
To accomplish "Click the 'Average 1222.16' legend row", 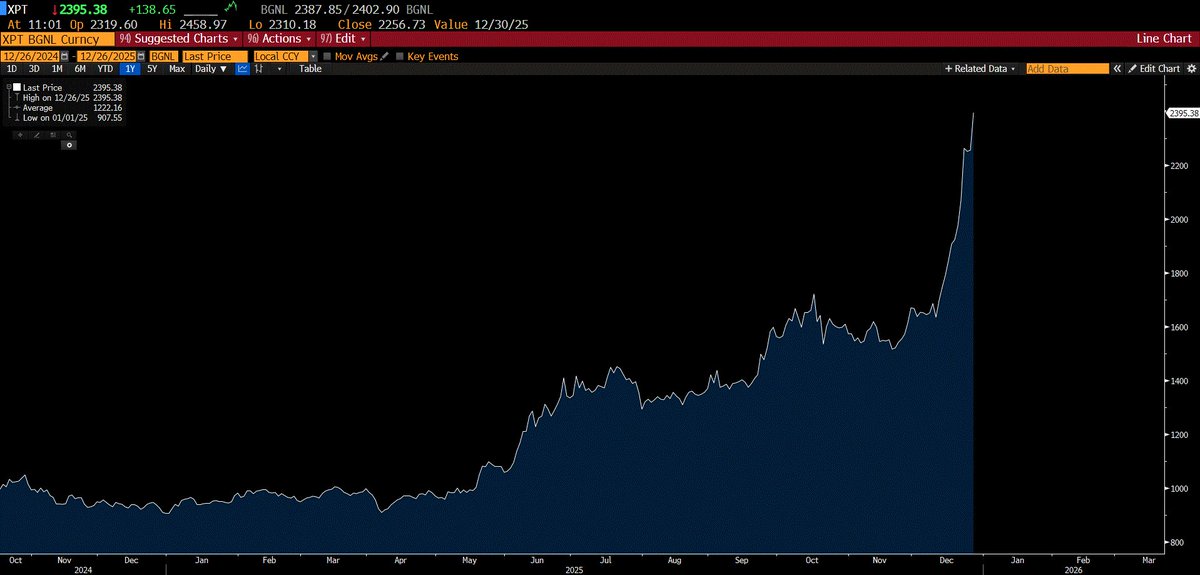I will tap(71, 108).
